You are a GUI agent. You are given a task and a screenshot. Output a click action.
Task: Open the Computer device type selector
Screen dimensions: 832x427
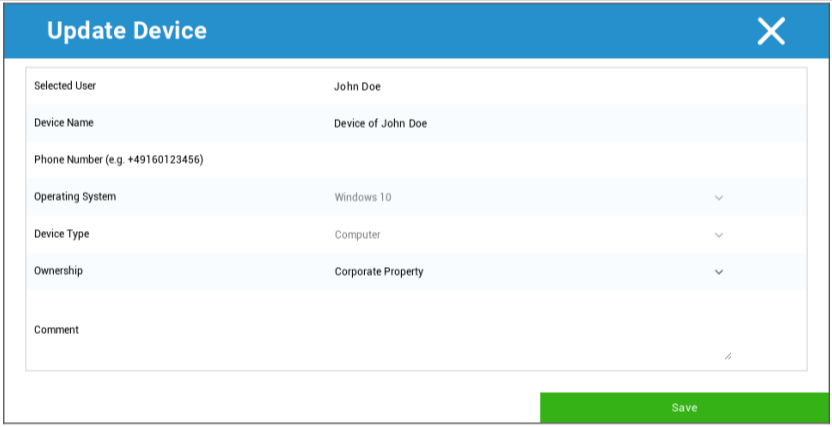[520, 235]
